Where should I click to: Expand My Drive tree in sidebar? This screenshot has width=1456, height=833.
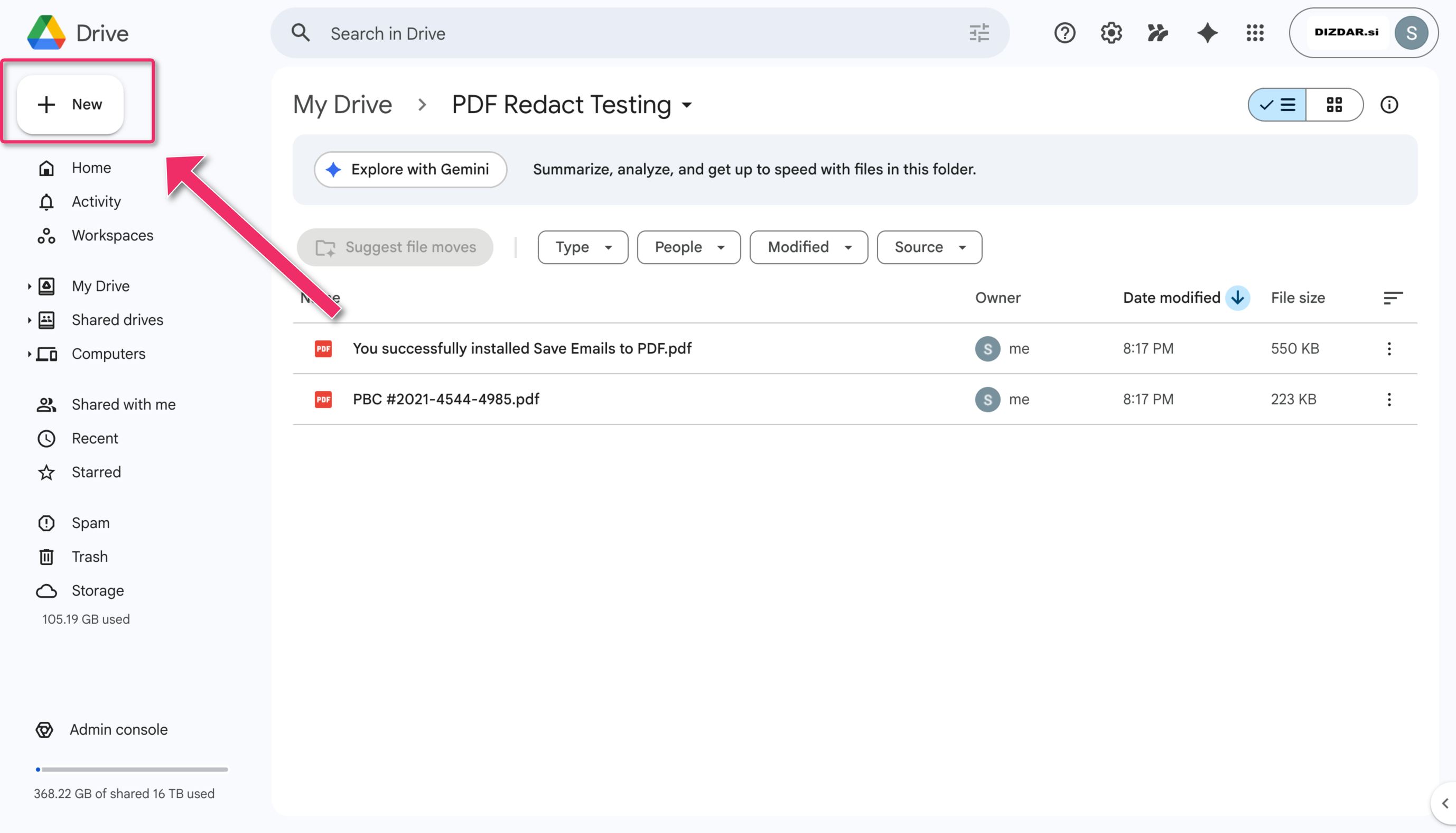click(x=29, y=286)
